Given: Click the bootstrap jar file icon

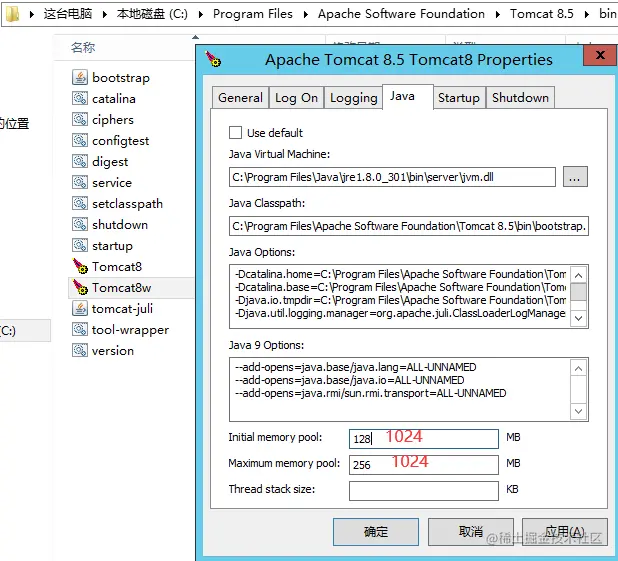Looking at the screenshot, I should point(80,77).
